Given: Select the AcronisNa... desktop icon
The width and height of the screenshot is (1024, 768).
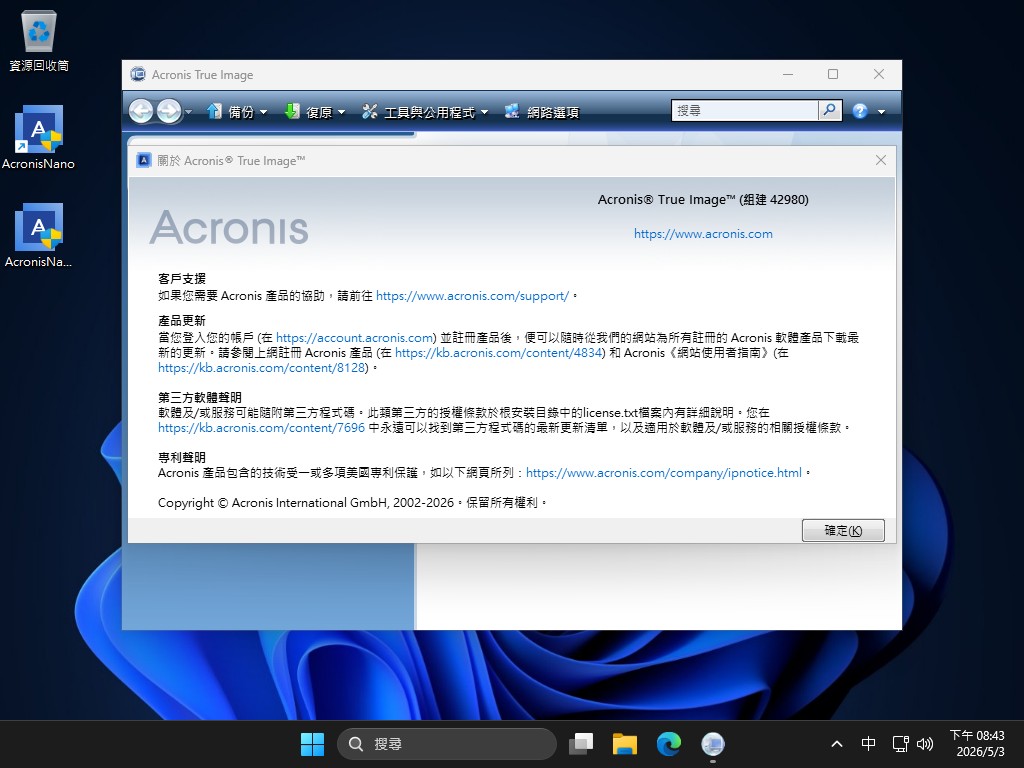Looking at the screenshot, I should coord(39,236).
